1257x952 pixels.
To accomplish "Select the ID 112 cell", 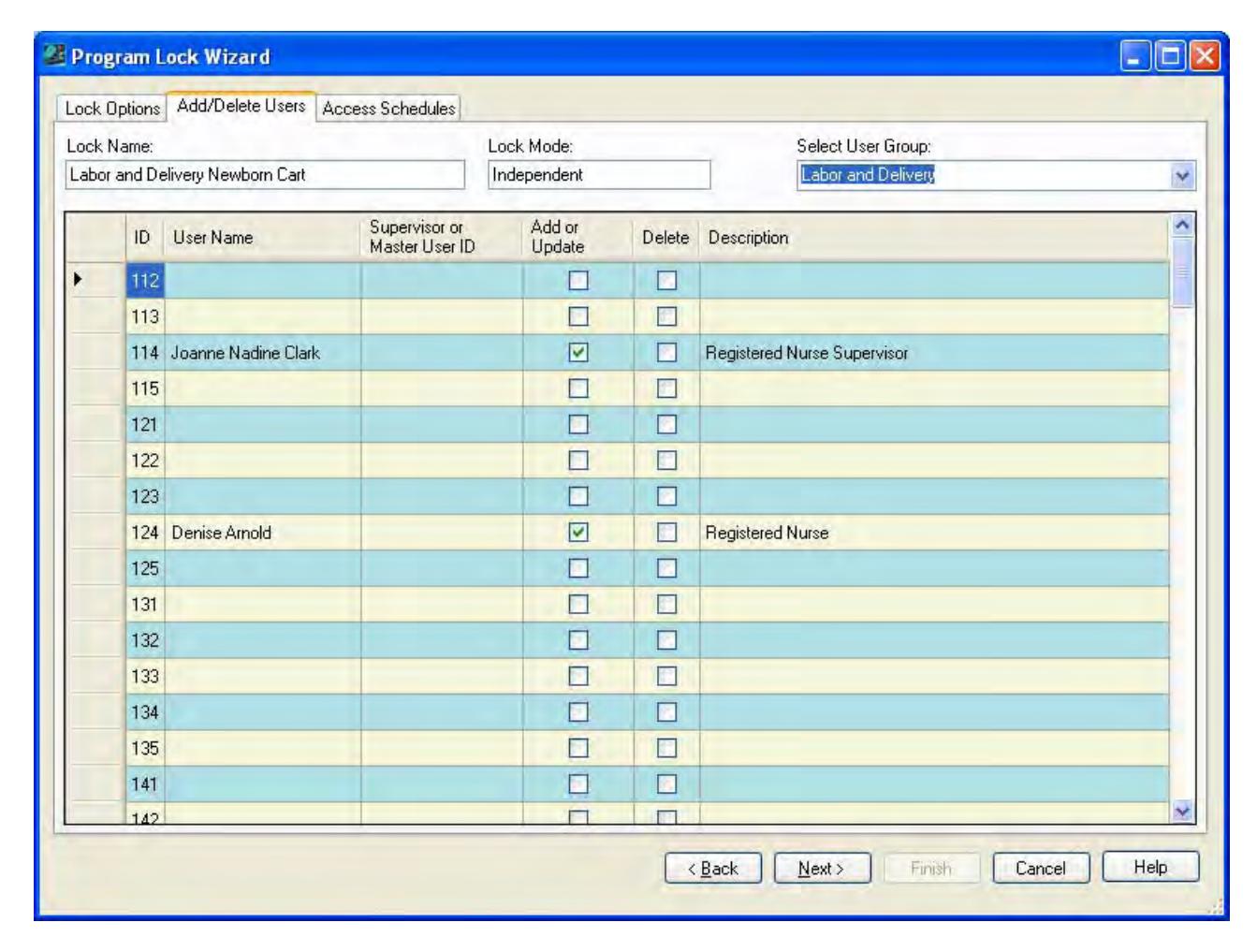I will [x=145, y=281].
